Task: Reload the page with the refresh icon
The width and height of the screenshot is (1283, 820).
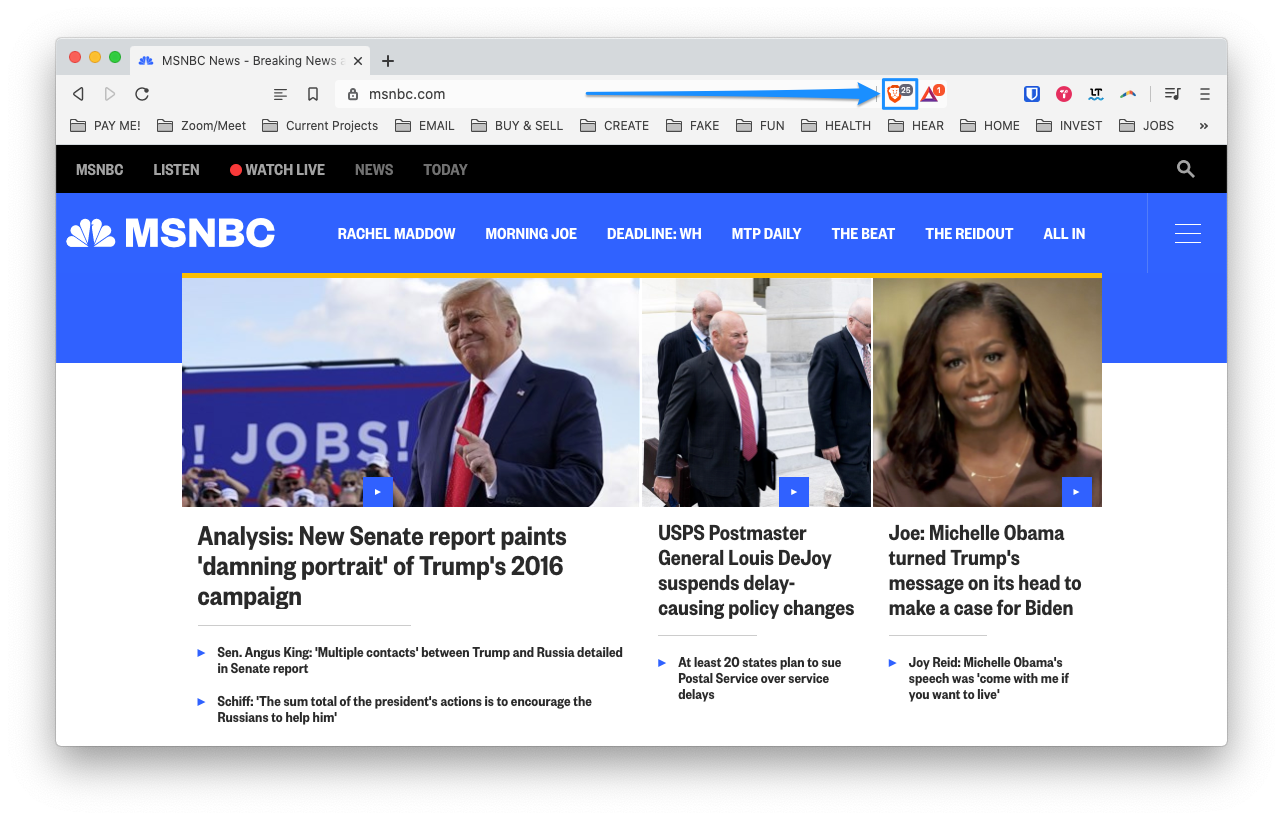Action: point(142,94)
